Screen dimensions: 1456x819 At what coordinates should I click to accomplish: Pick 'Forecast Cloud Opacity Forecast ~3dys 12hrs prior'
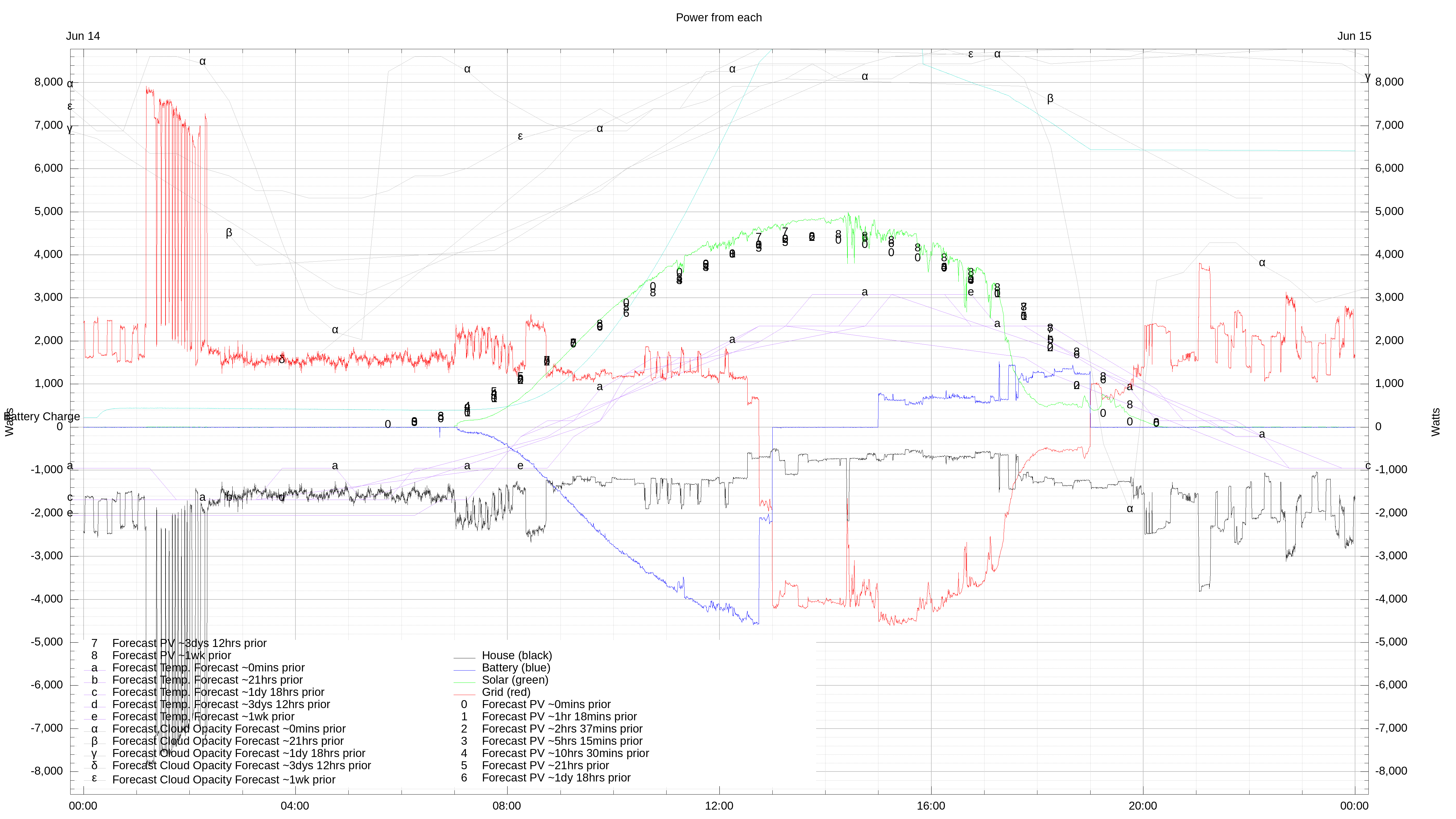point(241,766)
